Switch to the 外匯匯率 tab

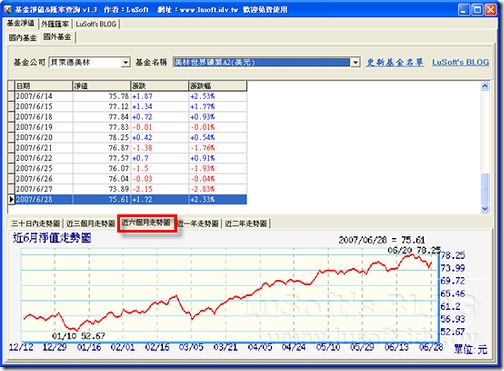point(55,24)
